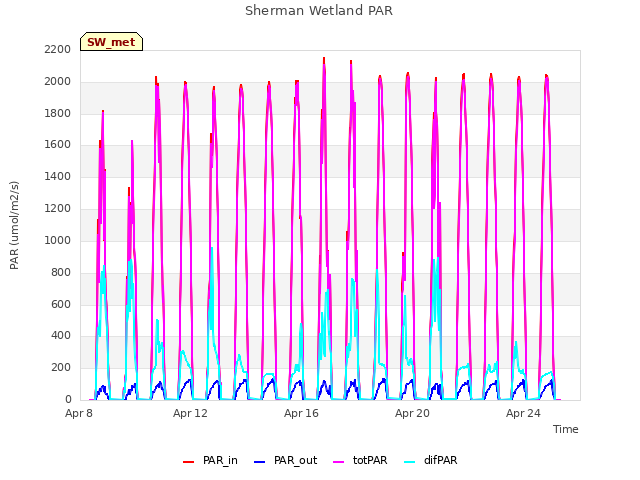Toggle totPAR series in legend
The height and width of the screenshot is (480, 640).
coord(360,461)
